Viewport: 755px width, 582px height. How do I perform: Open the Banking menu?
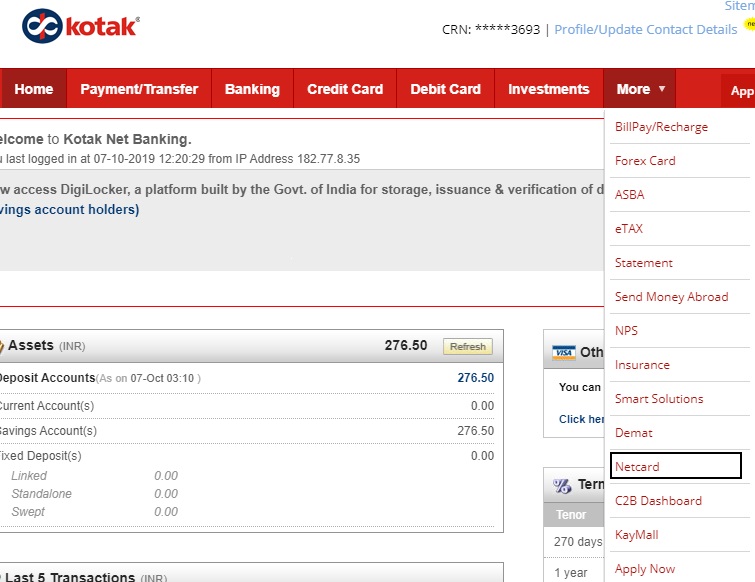252,89
